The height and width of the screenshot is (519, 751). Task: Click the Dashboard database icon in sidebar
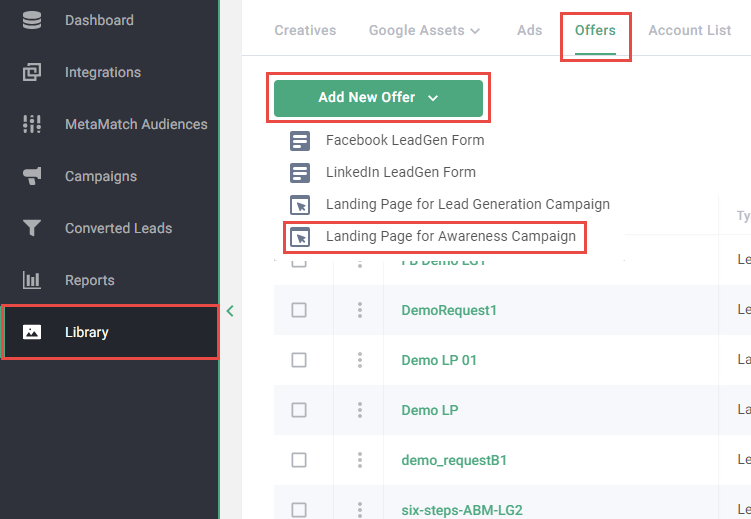click(x=32, y=20)
